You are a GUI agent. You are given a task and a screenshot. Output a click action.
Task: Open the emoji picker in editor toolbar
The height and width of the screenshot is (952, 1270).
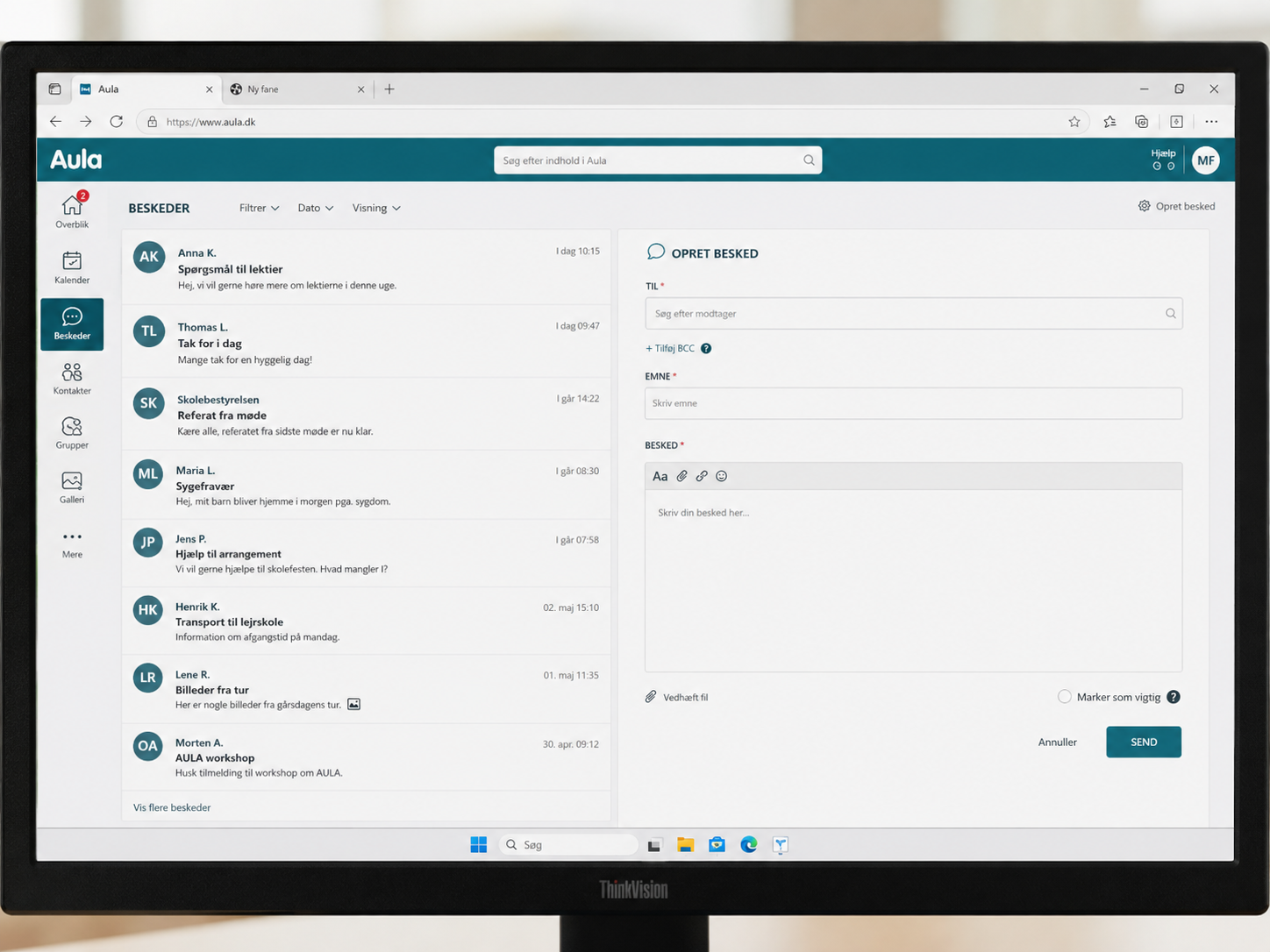tap(722, 476)
